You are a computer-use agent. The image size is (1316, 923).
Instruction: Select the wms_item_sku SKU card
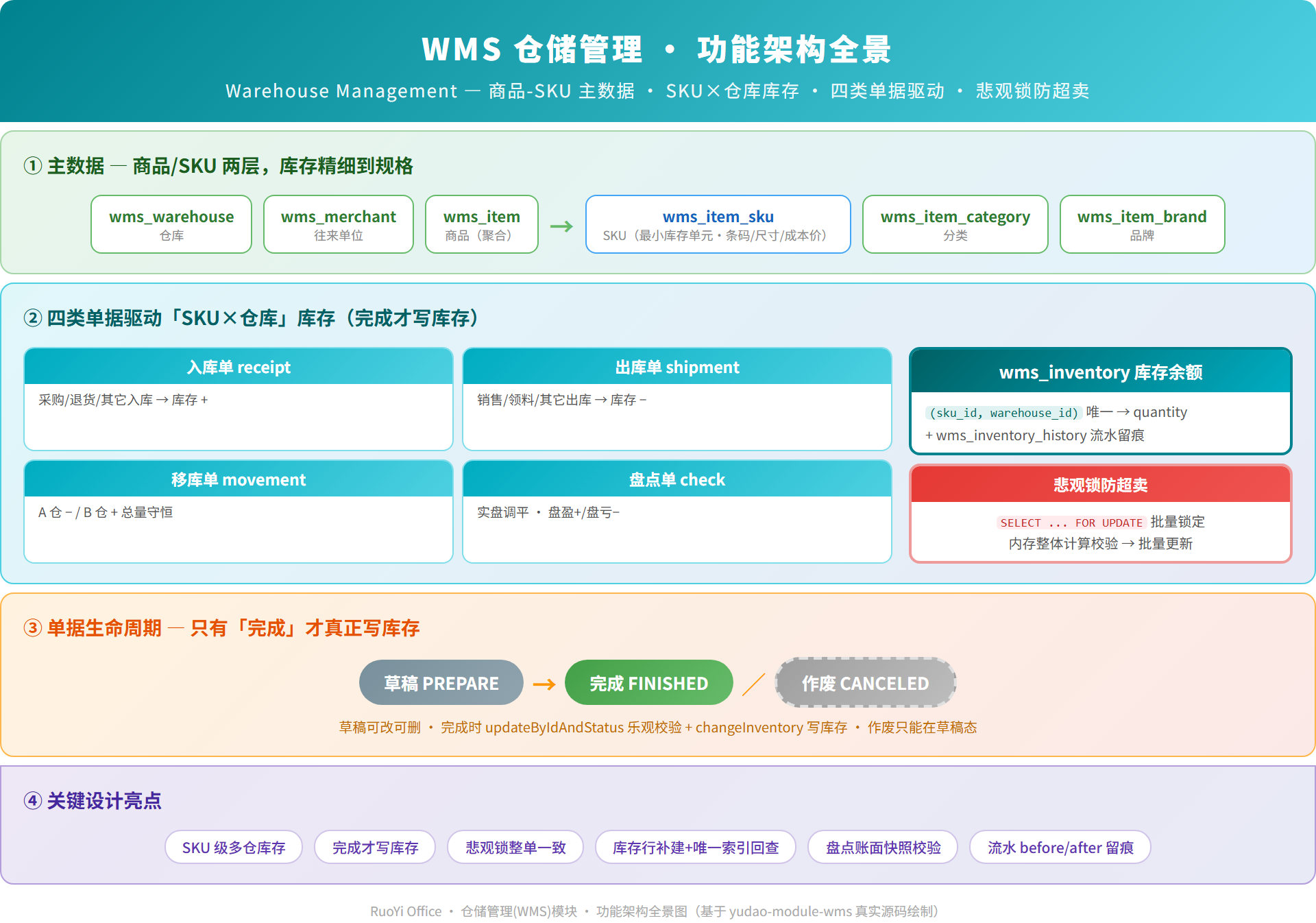718,224
